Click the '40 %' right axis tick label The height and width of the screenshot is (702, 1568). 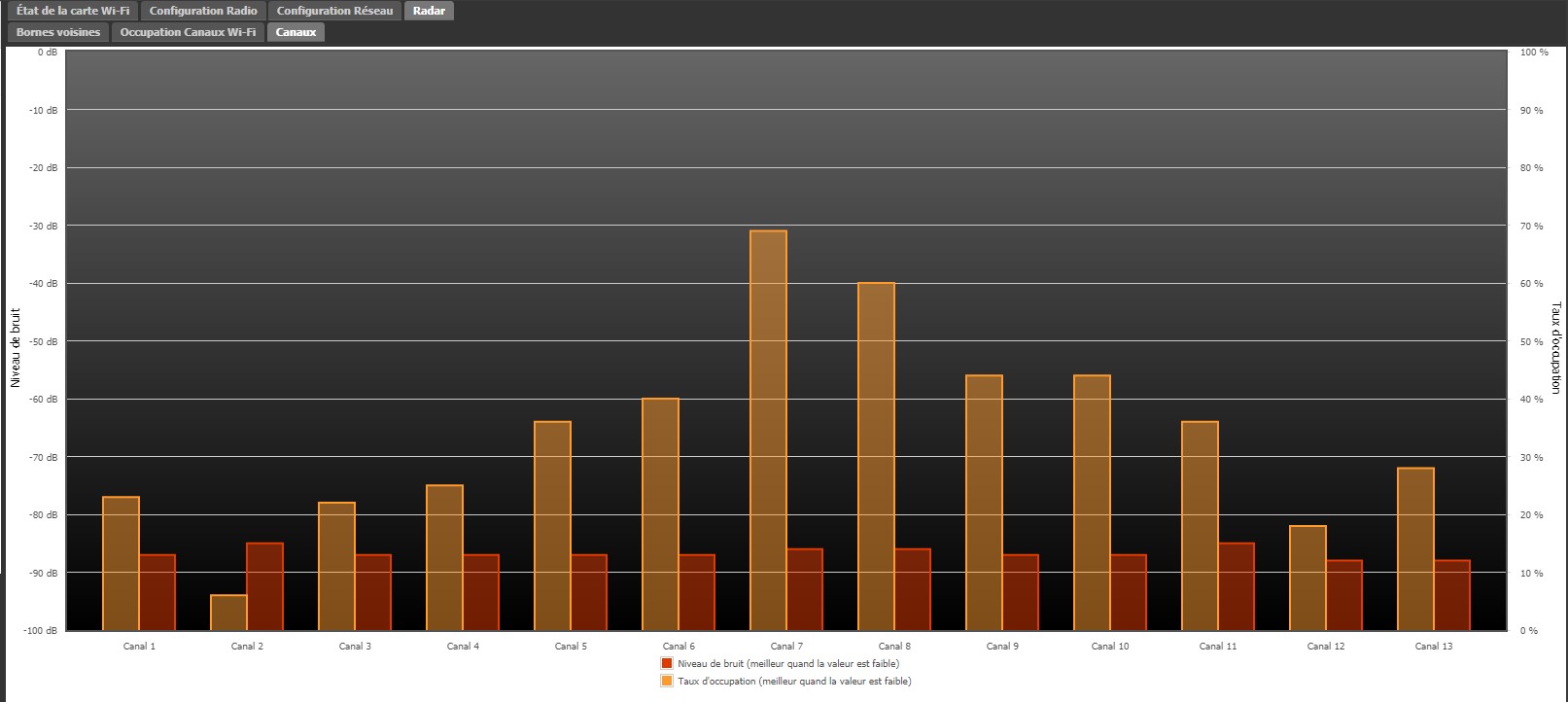click(1532, 400)
